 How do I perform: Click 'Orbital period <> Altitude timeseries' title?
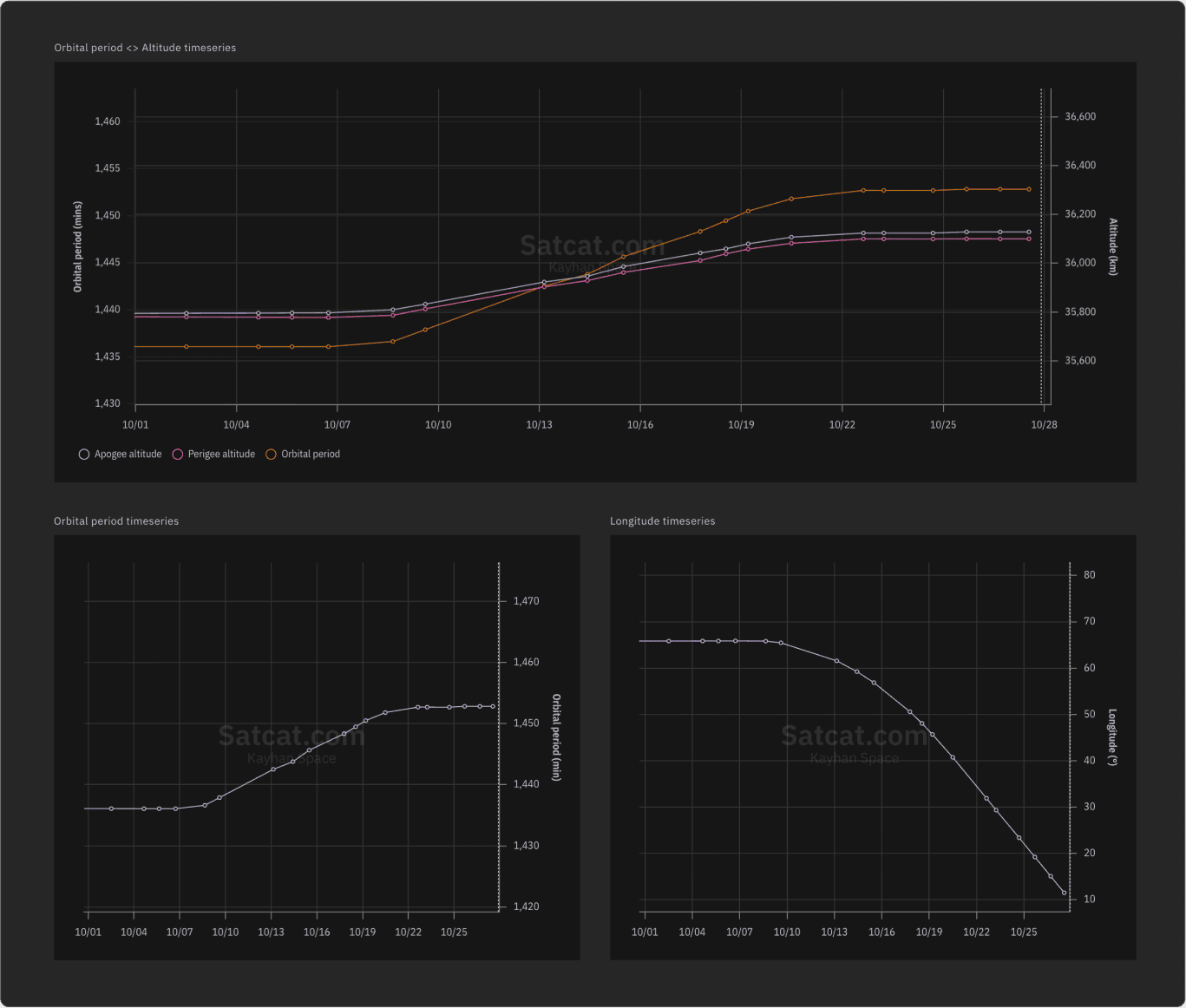(x=145, y=48)
